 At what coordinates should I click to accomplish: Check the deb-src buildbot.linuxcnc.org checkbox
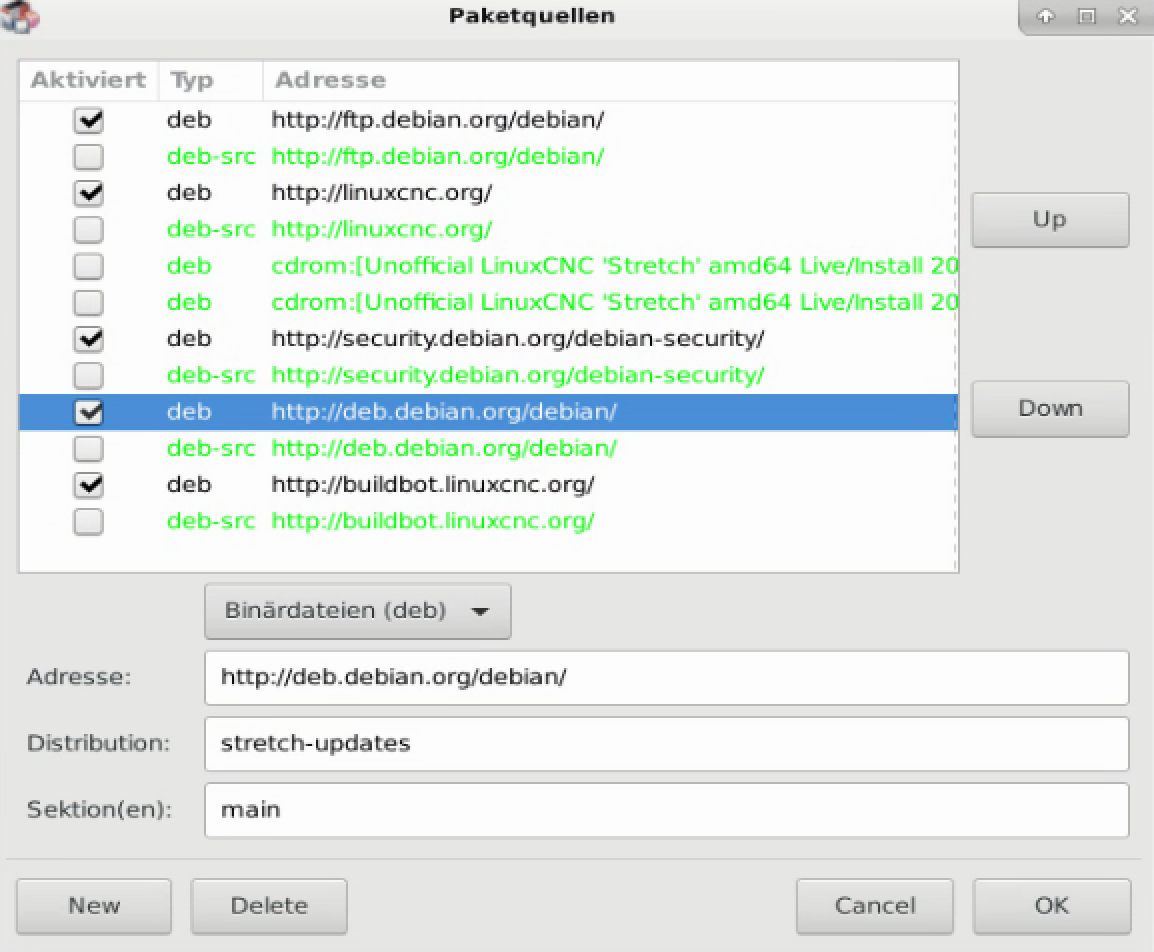(88, 522)
